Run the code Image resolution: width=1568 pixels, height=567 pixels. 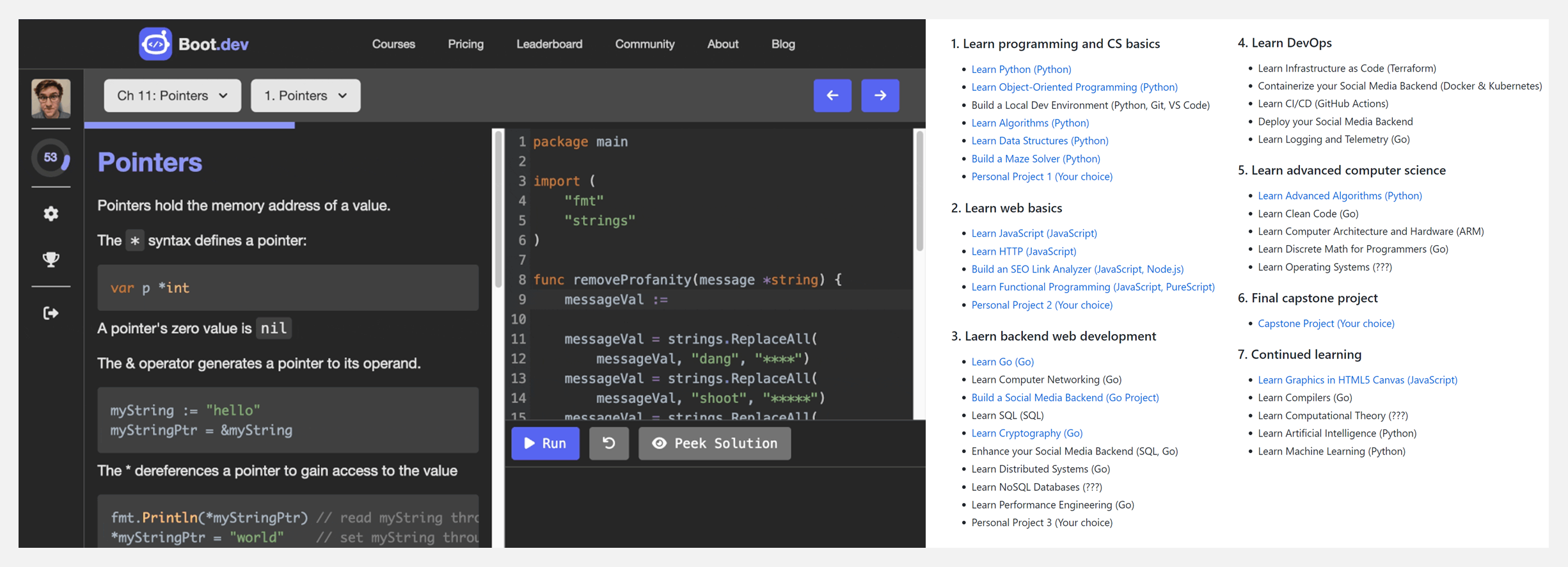(545, 443)
